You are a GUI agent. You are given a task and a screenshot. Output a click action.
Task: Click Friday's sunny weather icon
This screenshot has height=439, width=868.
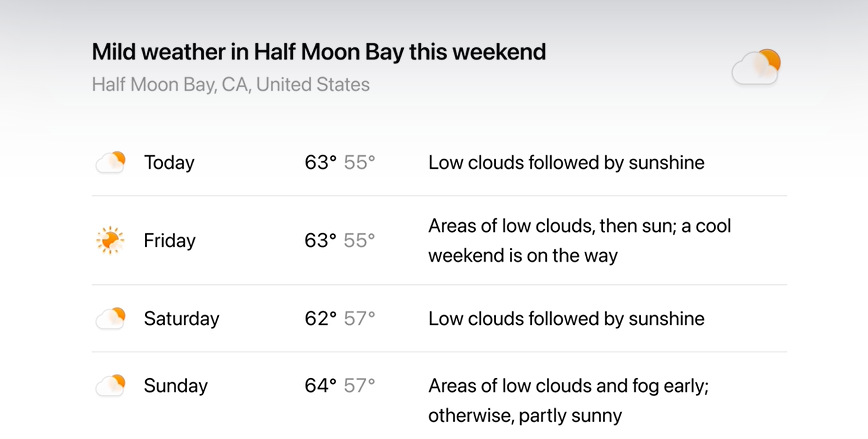(x=110, y=240)
